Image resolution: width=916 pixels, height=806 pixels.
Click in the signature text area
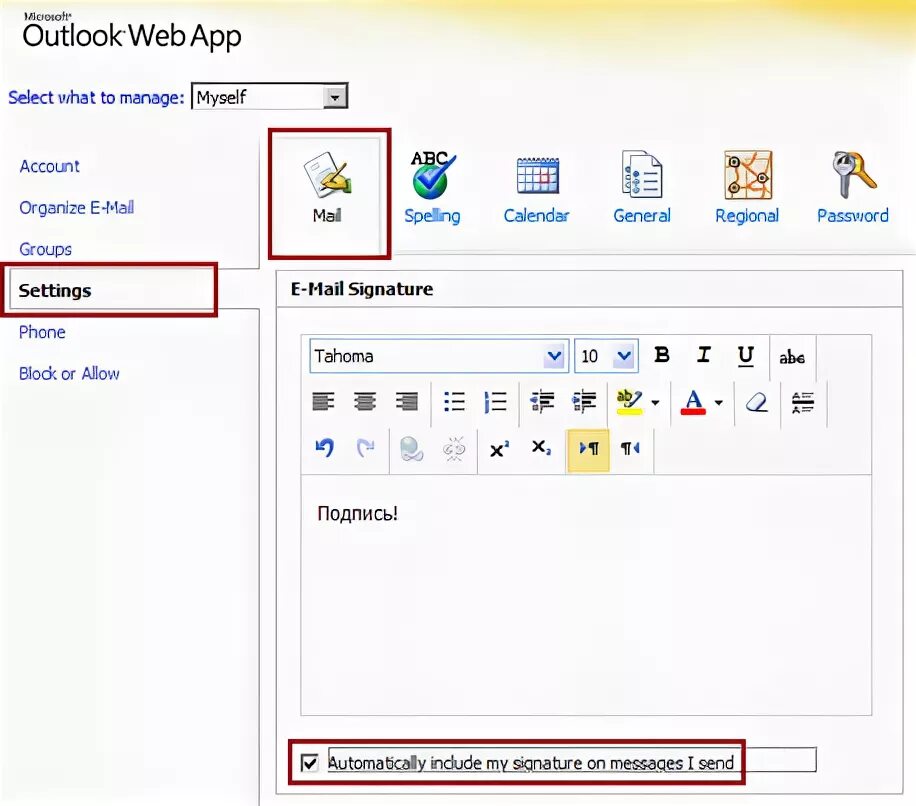(x=586, y=595)
